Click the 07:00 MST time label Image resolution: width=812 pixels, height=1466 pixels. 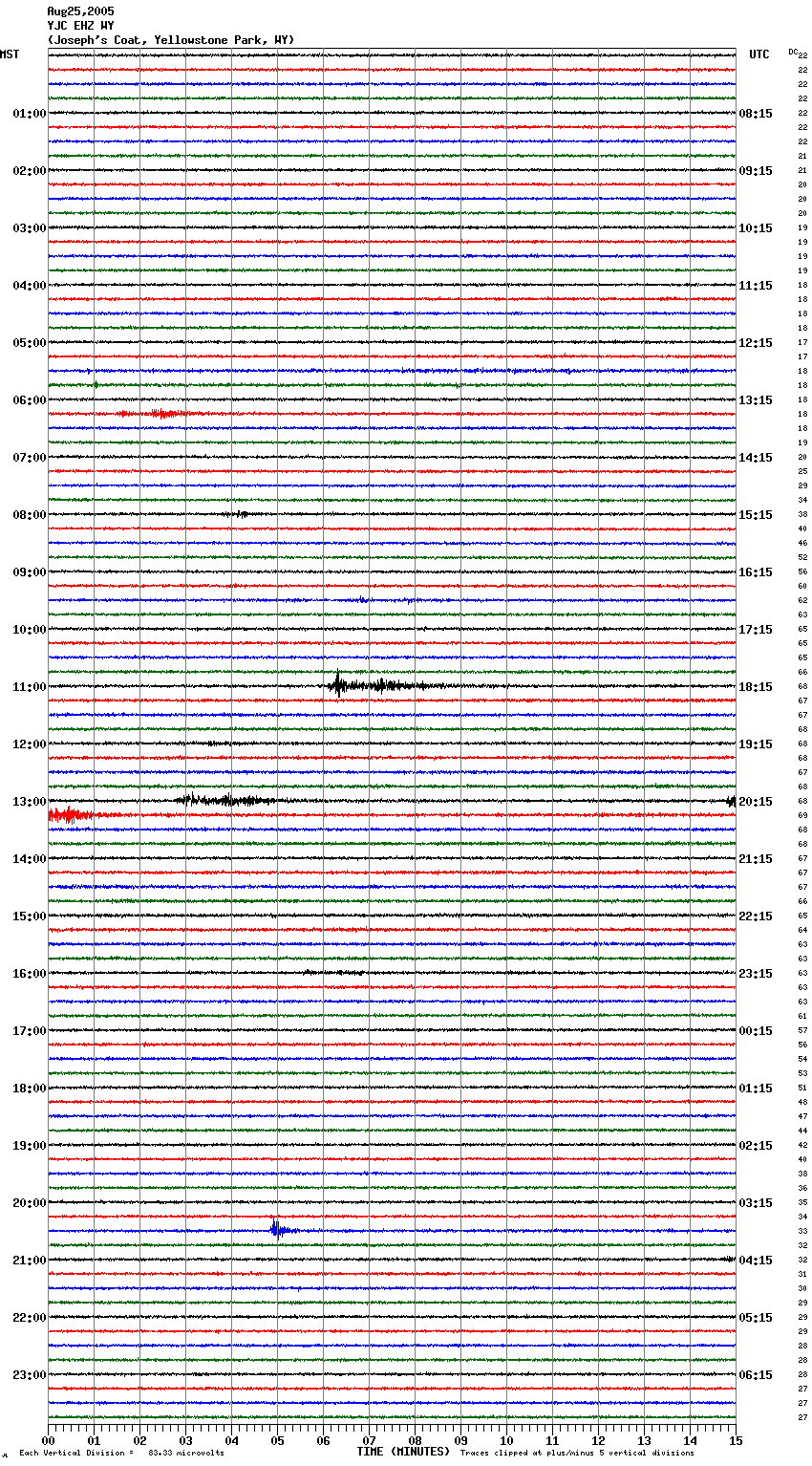[x=30, y=458]
